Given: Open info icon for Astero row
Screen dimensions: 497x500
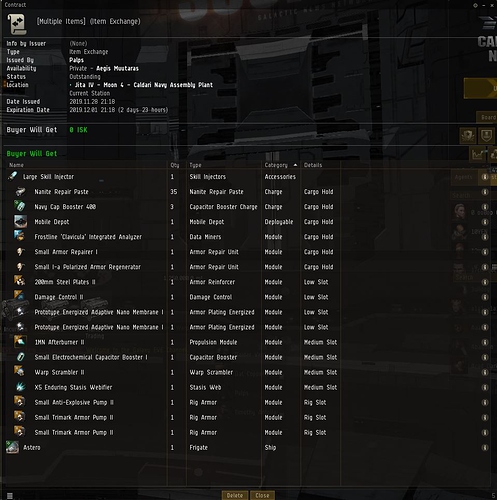Looking at the screenshot, I should pos(485,447).
